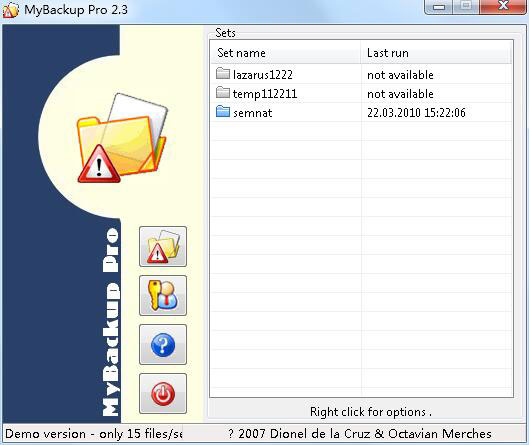The image size is (529, 445).
Task: Close the MyBackup Pro window
Action: (x=503, y=7)
